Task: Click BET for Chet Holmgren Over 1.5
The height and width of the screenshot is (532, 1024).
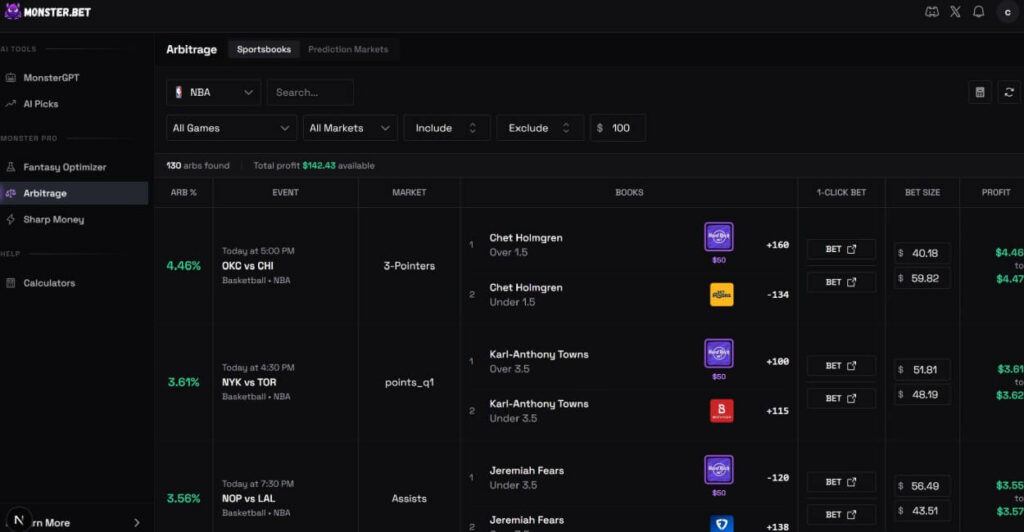Action: tap(840, 249)
